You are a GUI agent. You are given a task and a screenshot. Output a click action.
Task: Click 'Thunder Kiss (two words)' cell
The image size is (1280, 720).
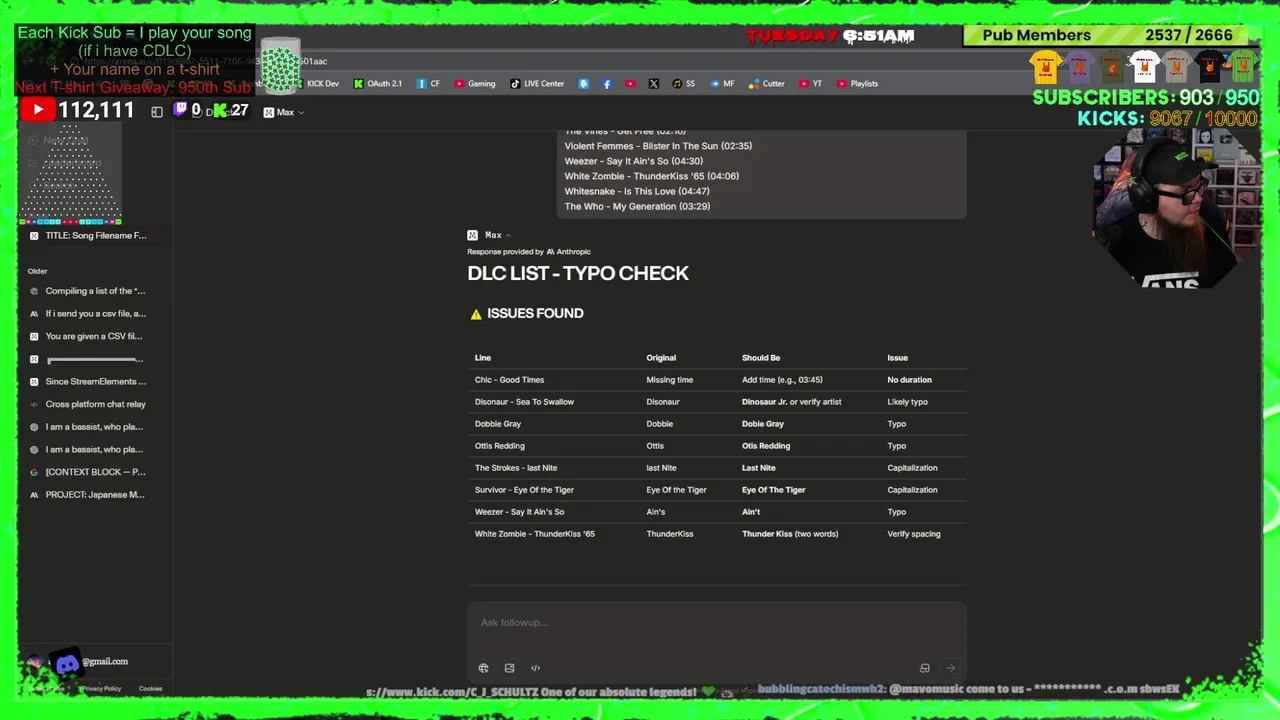click(x=790, y=534)
